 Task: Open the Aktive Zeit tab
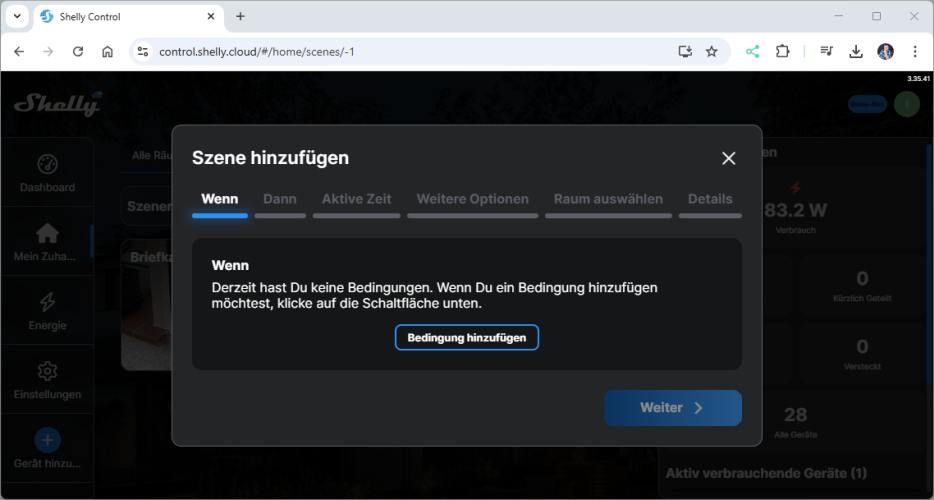point(356,199)
